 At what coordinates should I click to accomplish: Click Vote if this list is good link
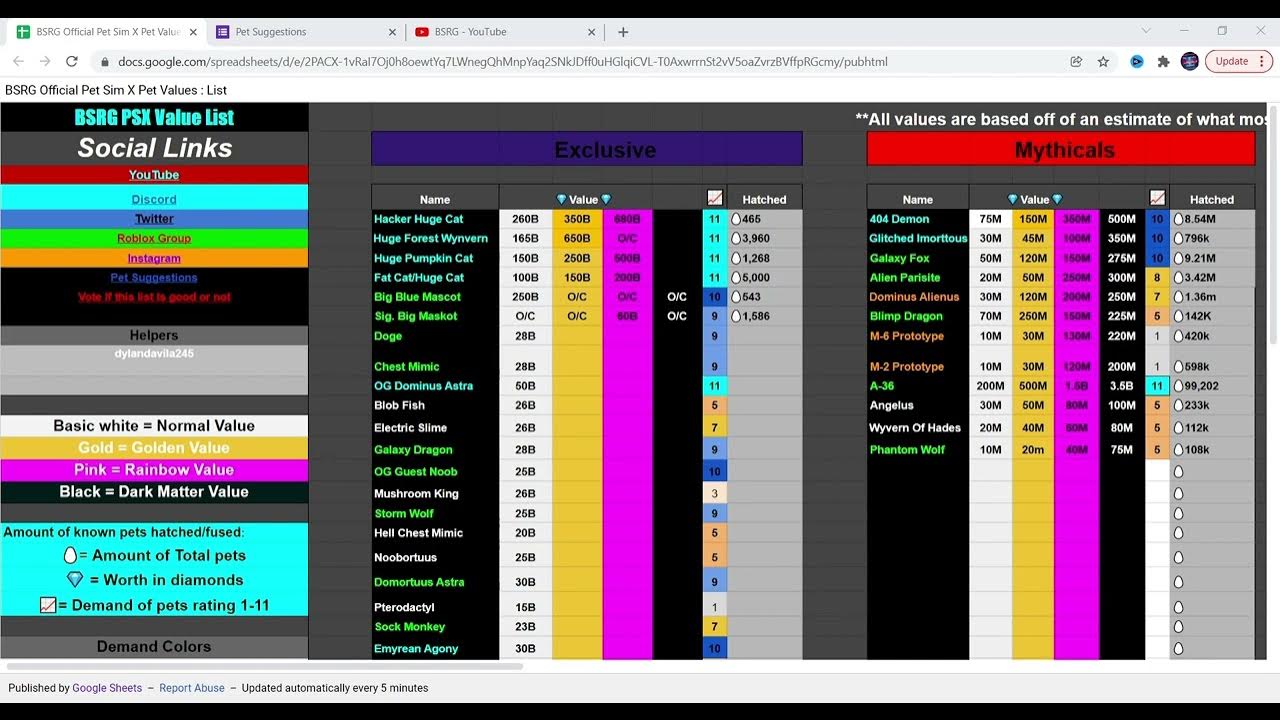point(154,297)
